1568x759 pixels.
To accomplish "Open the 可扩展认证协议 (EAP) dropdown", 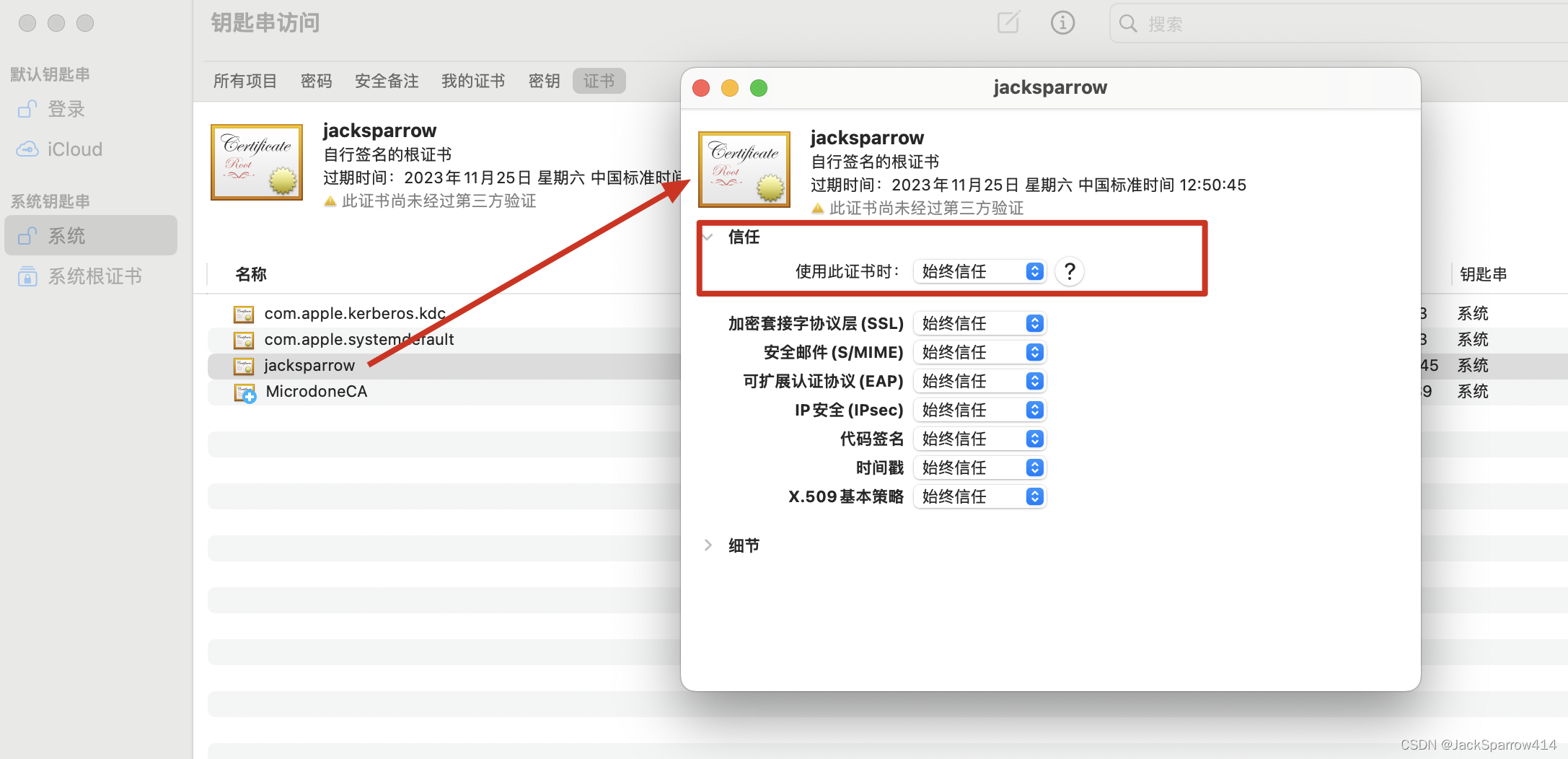I will pyautogui.click(x=979, y=381).
